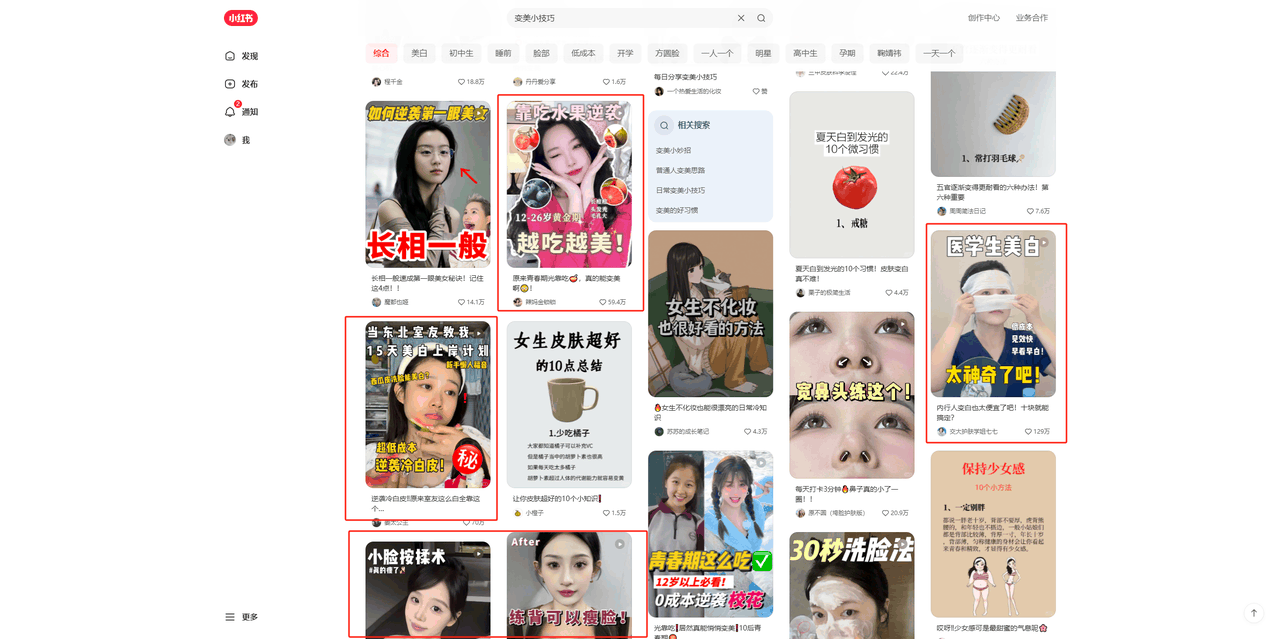Switch to the 综合 tab
1280x639 pixels.
381,52
